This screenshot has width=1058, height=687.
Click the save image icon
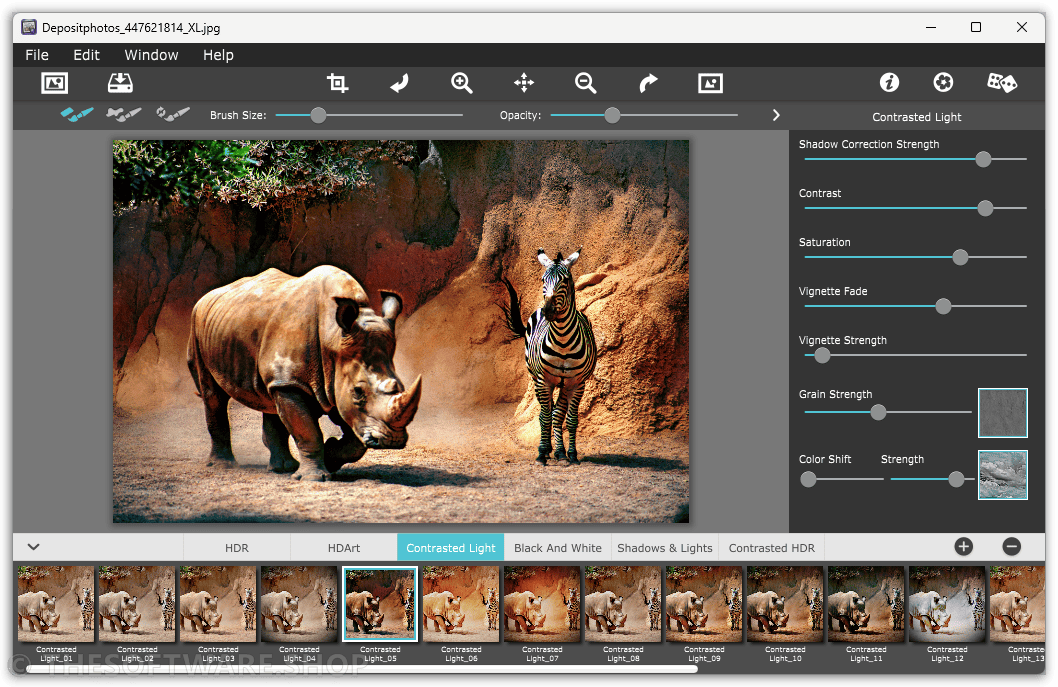point(120,83)
